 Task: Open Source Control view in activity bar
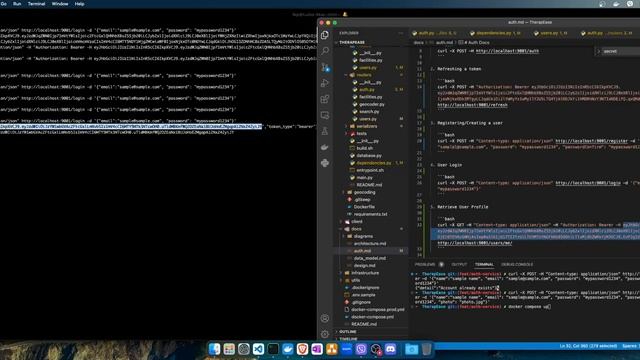tap(325, 67)
